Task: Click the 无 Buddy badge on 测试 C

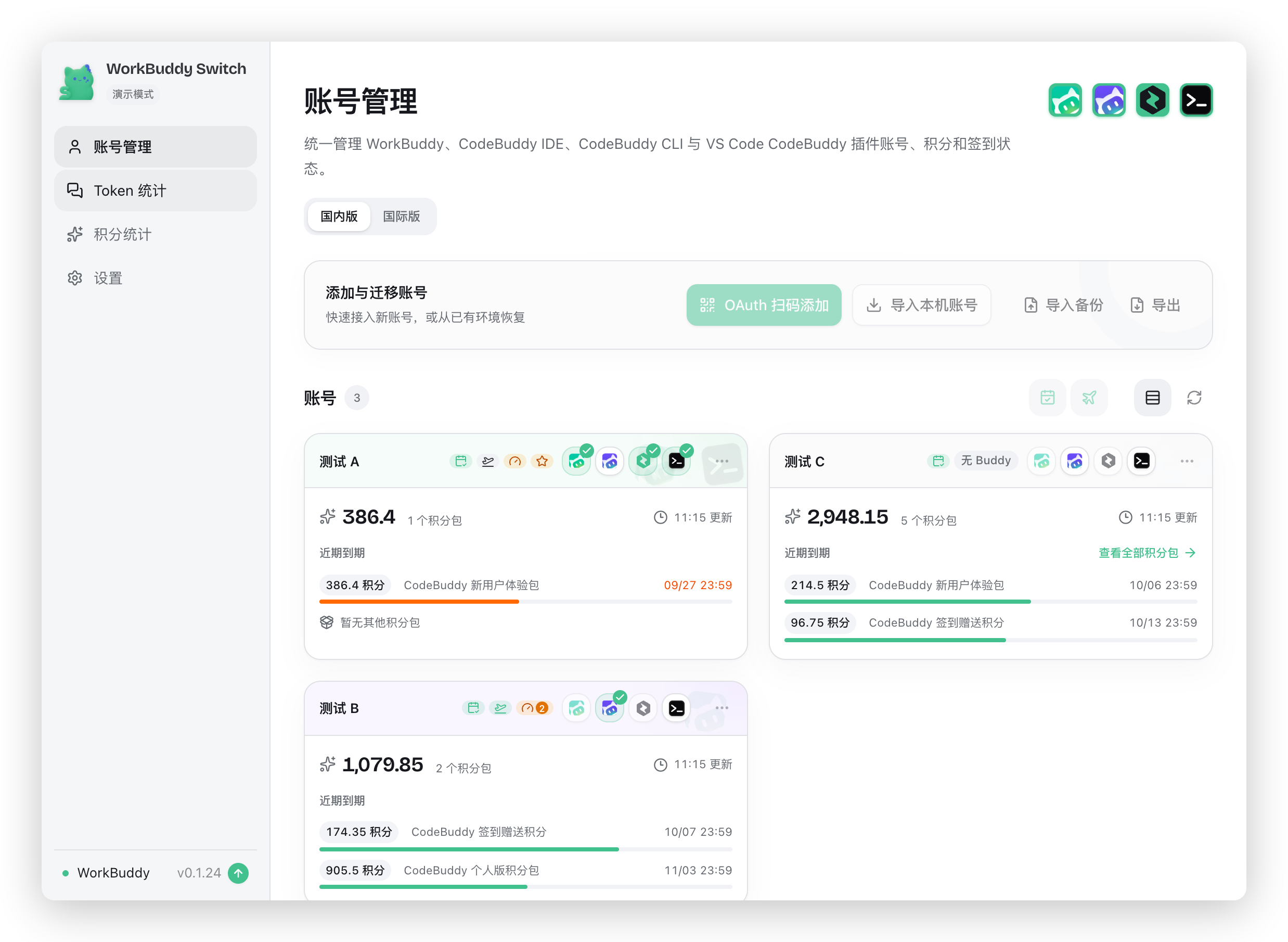Action: (x=985, y=461)
